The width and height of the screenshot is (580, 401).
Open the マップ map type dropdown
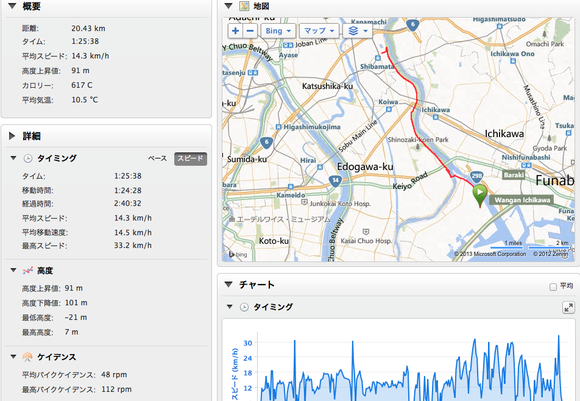point(319,31)
